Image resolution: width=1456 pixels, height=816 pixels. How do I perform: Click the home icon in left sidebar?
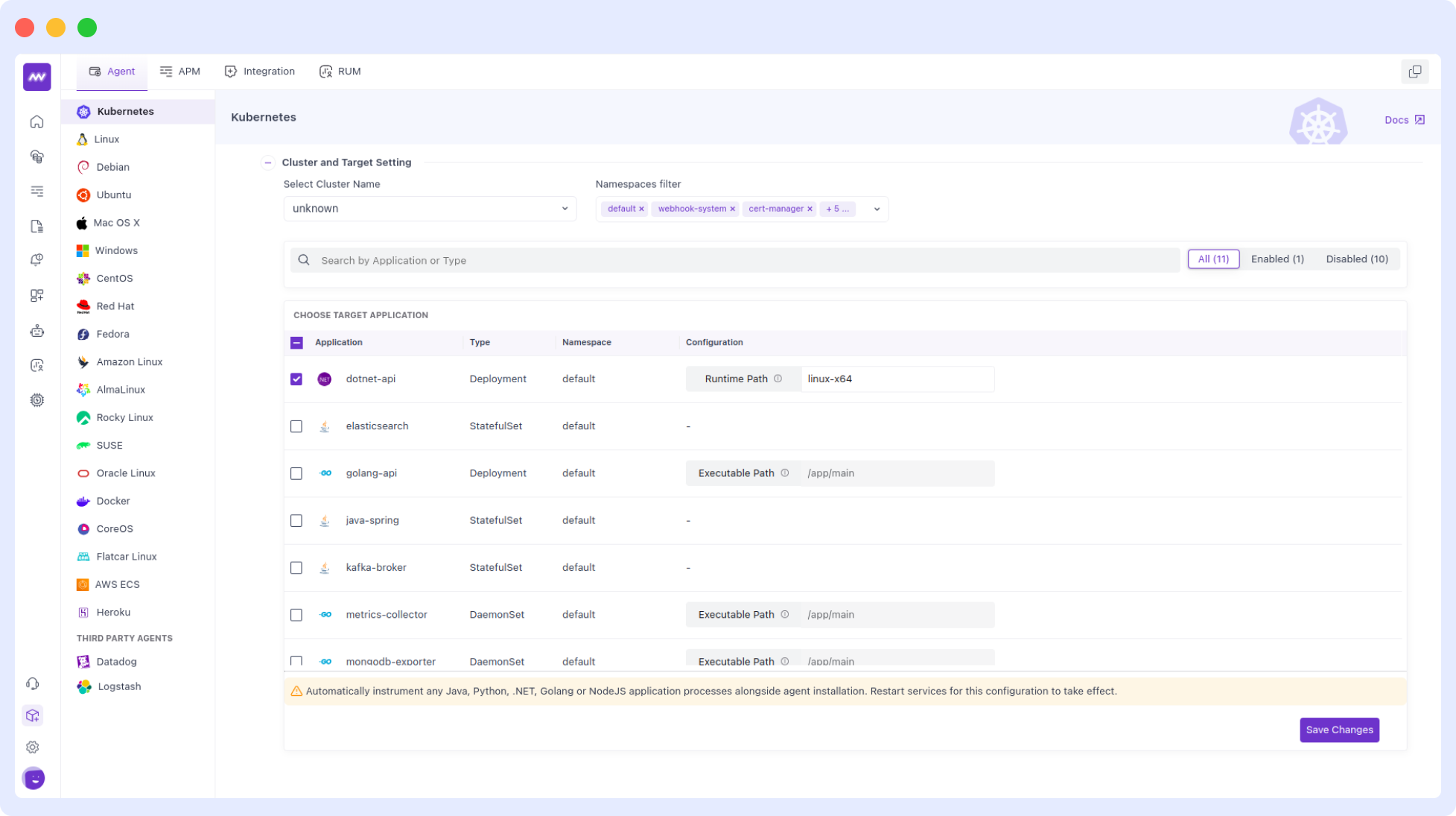pos(36,121)
